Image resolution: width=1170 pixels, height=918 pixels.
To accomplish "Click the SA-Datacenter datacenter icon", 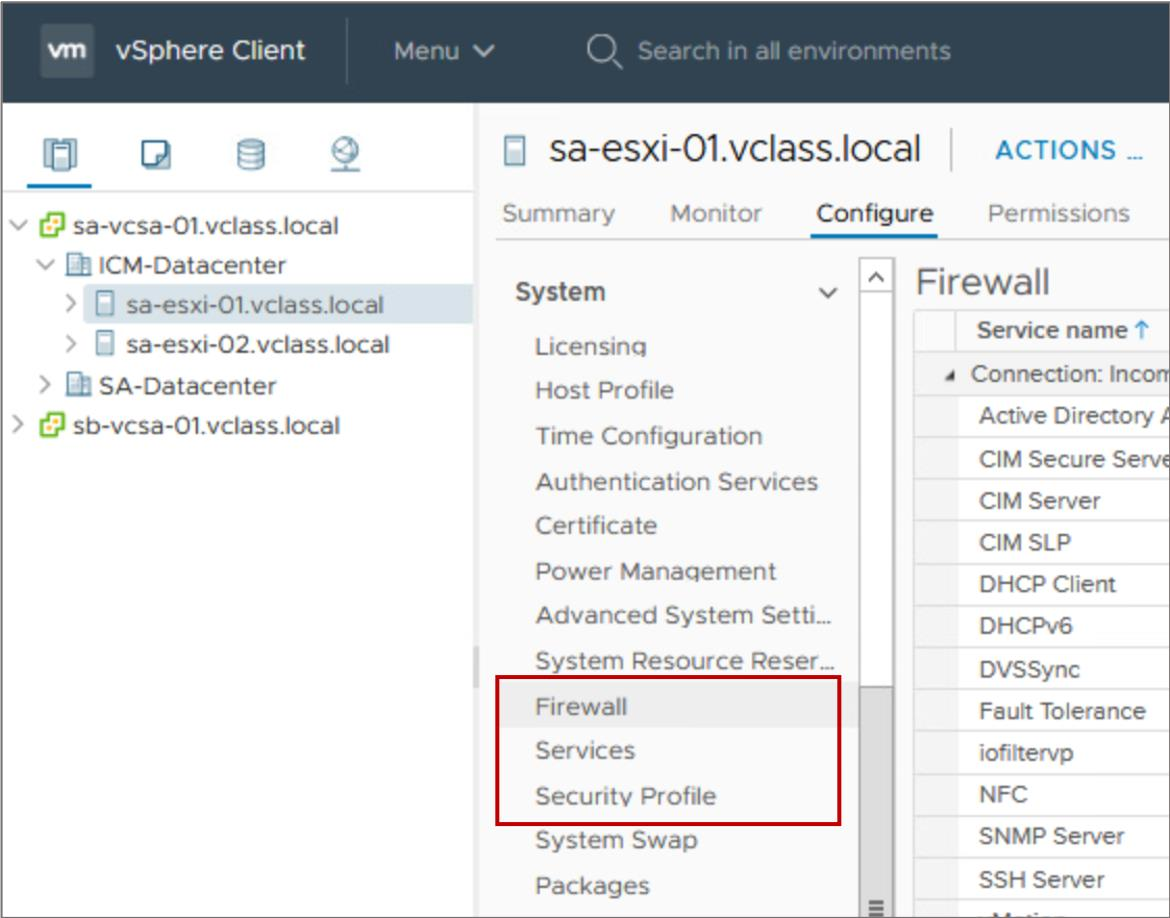I will coord(78,384).
